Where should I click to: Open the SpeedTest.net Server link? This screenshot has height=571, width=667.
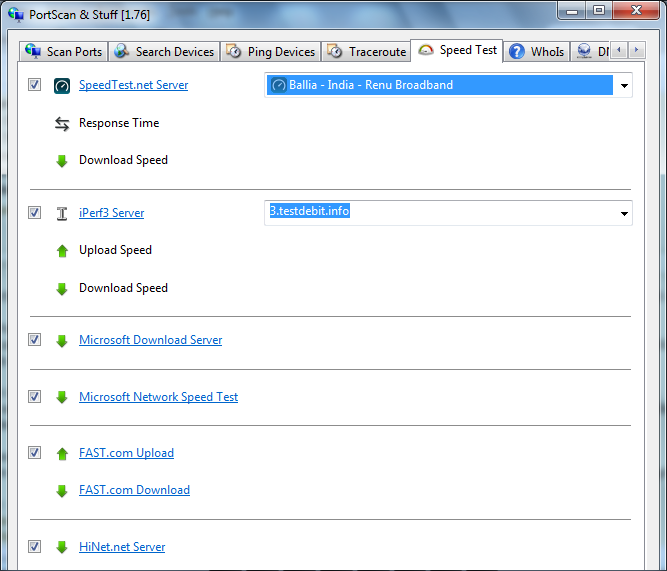134,85
